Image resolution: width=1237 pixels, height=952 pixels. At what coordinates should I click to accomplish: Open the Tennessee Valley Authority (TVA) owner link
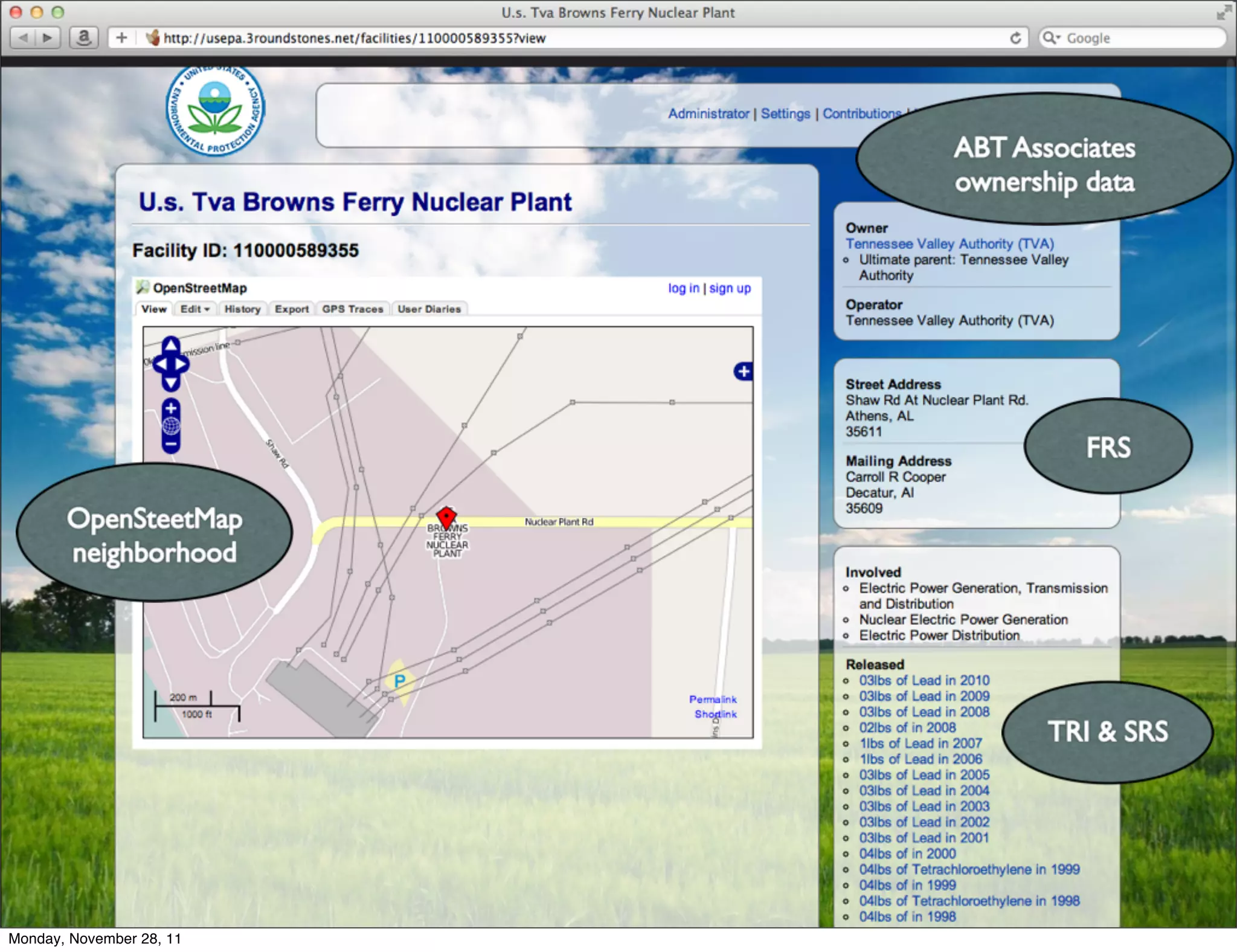click(x=949, y=244)
